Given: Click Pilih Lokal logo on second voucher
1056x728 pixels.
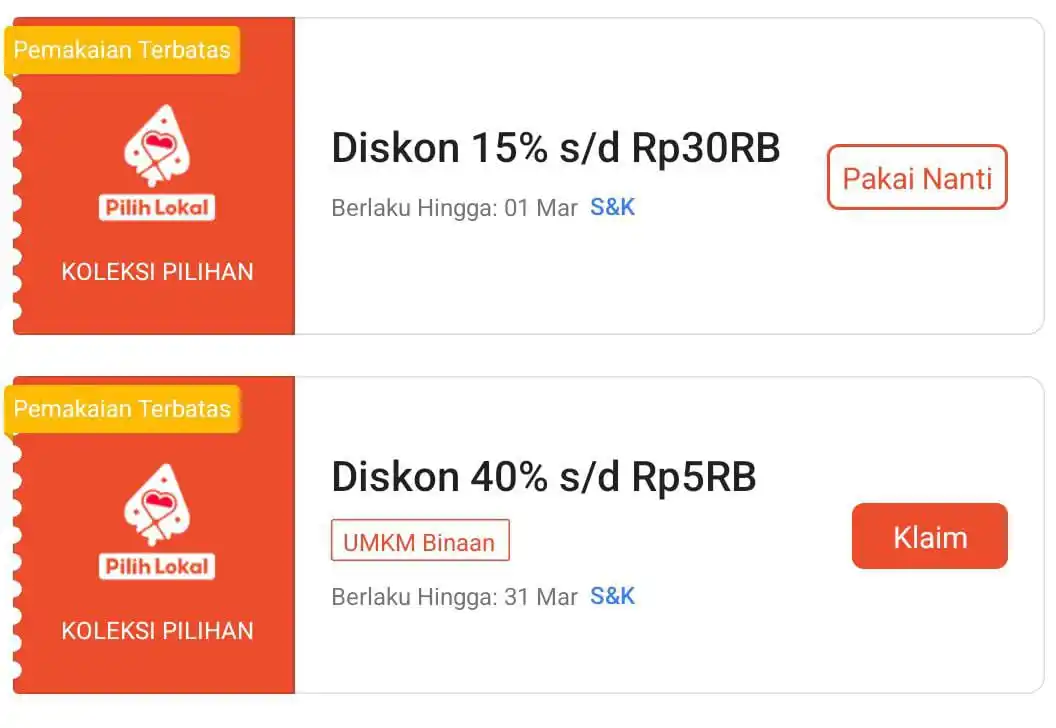Looking at the screenshot, I should (x=157, y=521).
